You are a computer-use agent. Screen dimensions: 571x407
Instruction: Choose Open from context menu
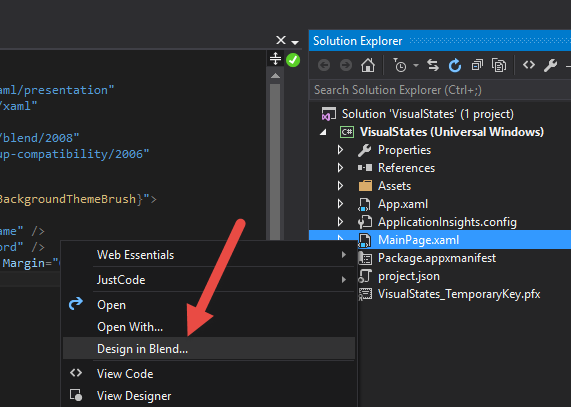pyautogui.click(x=209, y=305)
